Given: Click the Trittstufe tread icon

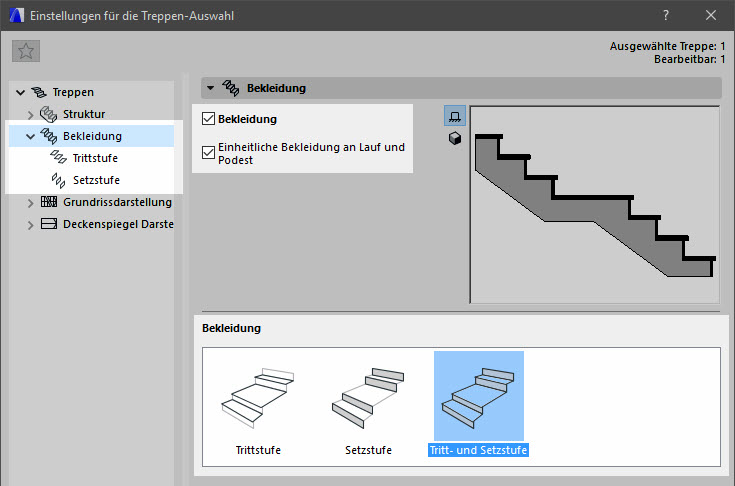Looking at the screenshot, I should (x=59, y=157).
